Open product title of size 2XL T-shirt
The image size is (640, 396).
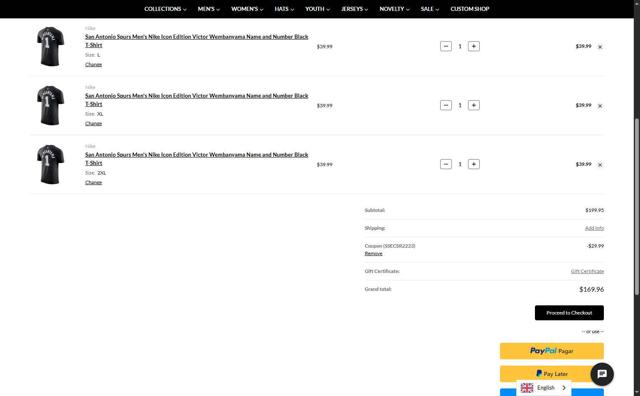(197, 159)
